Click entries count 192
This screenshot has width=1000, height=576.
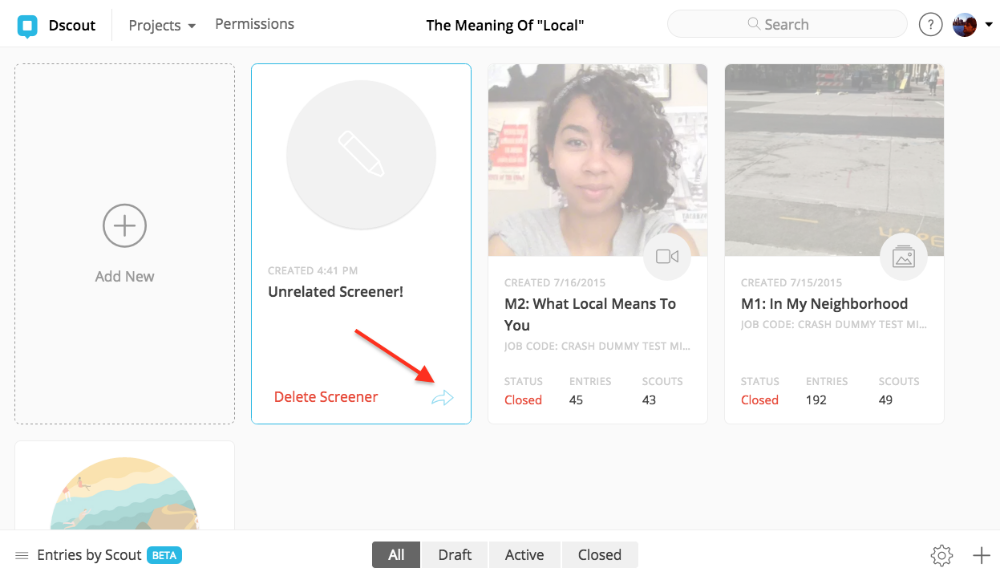click(816, 400)
